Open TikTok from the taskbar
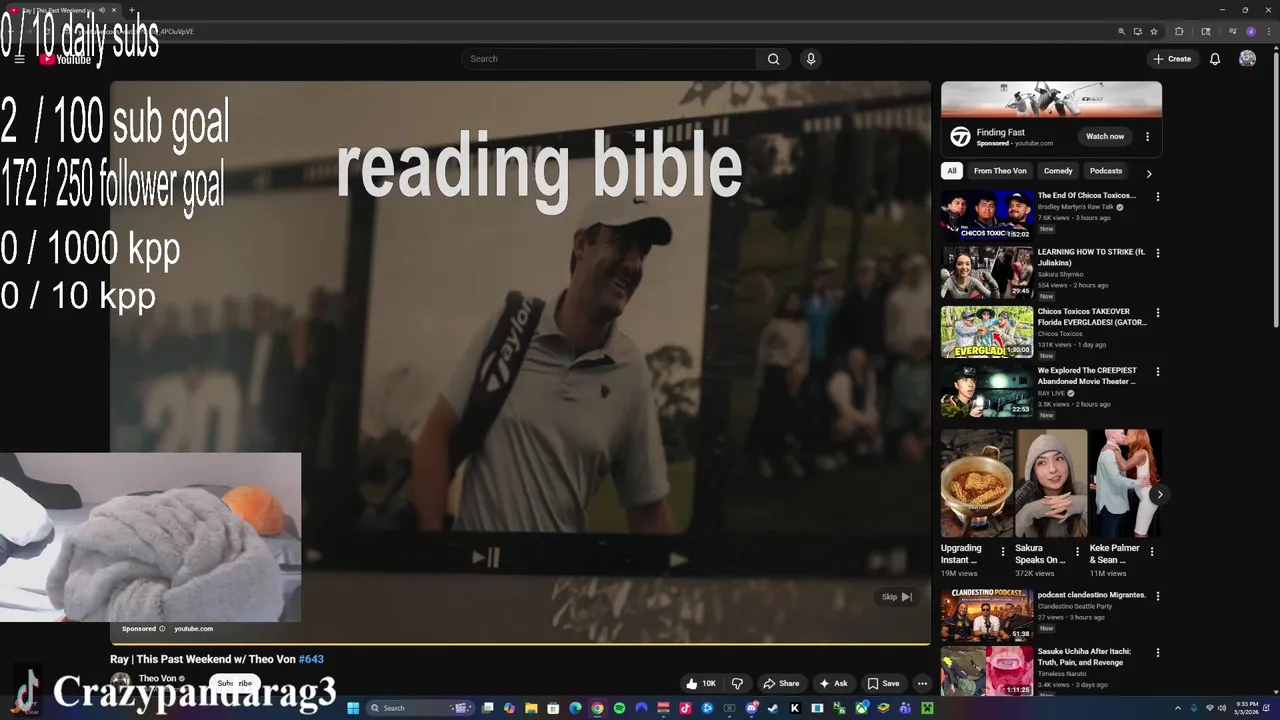 coord(685,708)
